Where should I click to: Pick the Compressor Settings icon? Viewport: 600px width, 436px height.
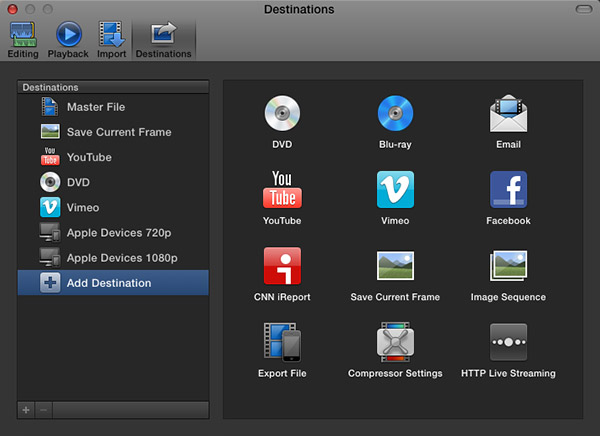click(x=395, y=342)
